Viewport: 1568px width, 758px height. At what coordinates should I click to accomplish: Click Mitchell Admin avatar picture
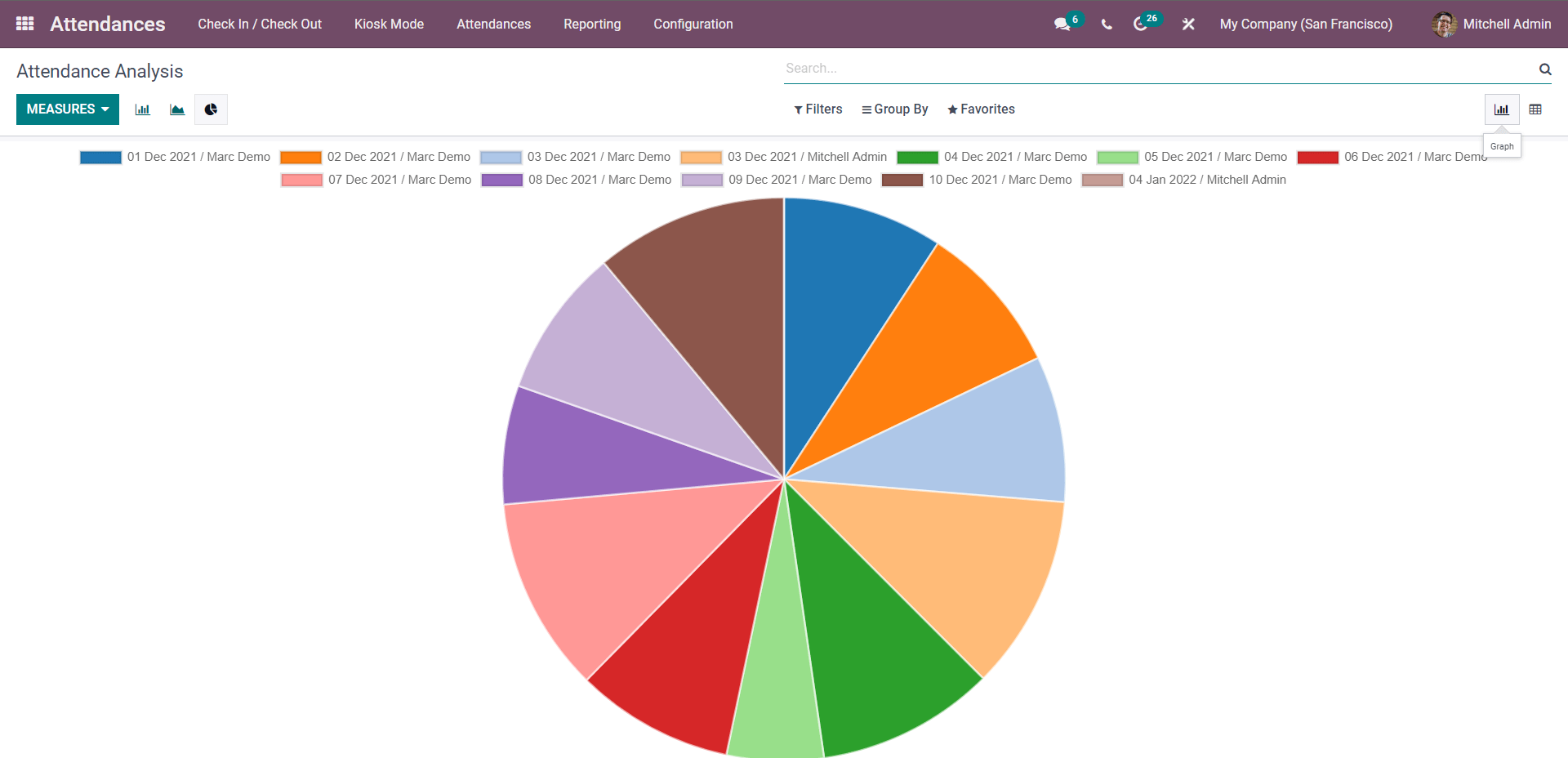tap(1444, 25)
